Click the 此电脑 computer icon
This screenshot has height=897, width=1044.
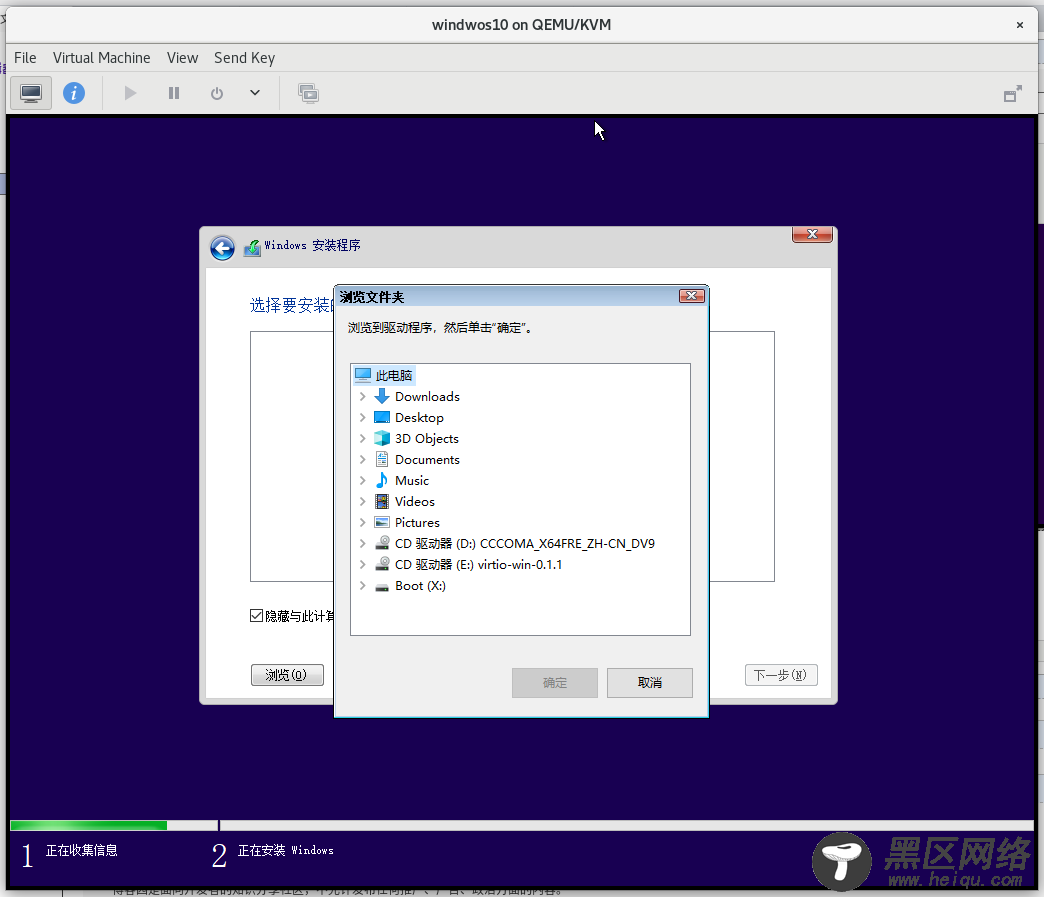[363, 375]
